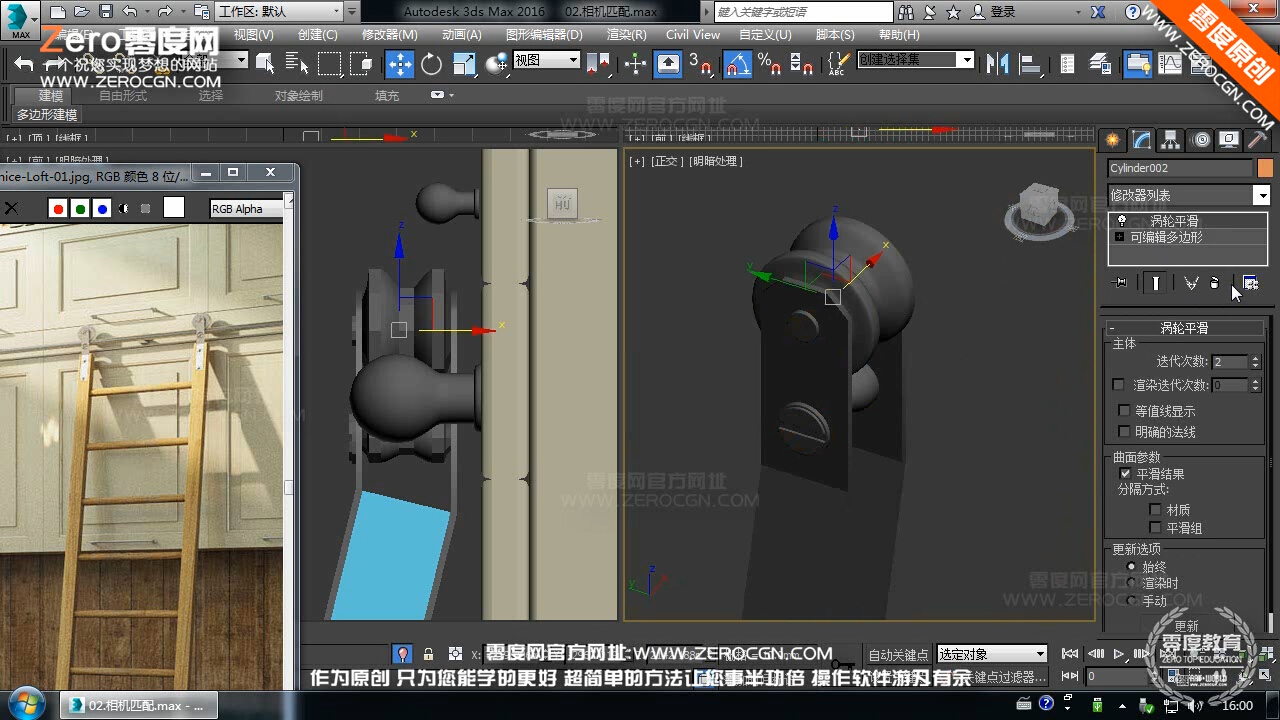Open the 图形编辑器(D) menu
Screen dimensions: 1280x720
click(x=544, y=34)
